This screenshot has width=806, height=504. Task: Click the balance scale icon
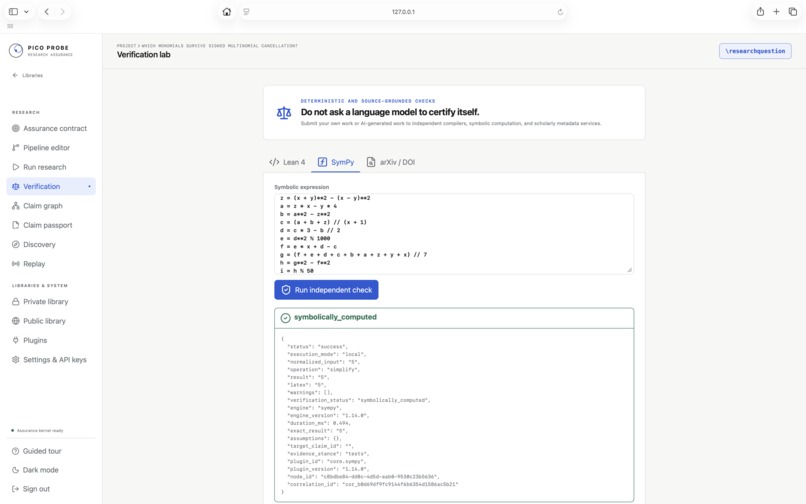click(284, 113)
